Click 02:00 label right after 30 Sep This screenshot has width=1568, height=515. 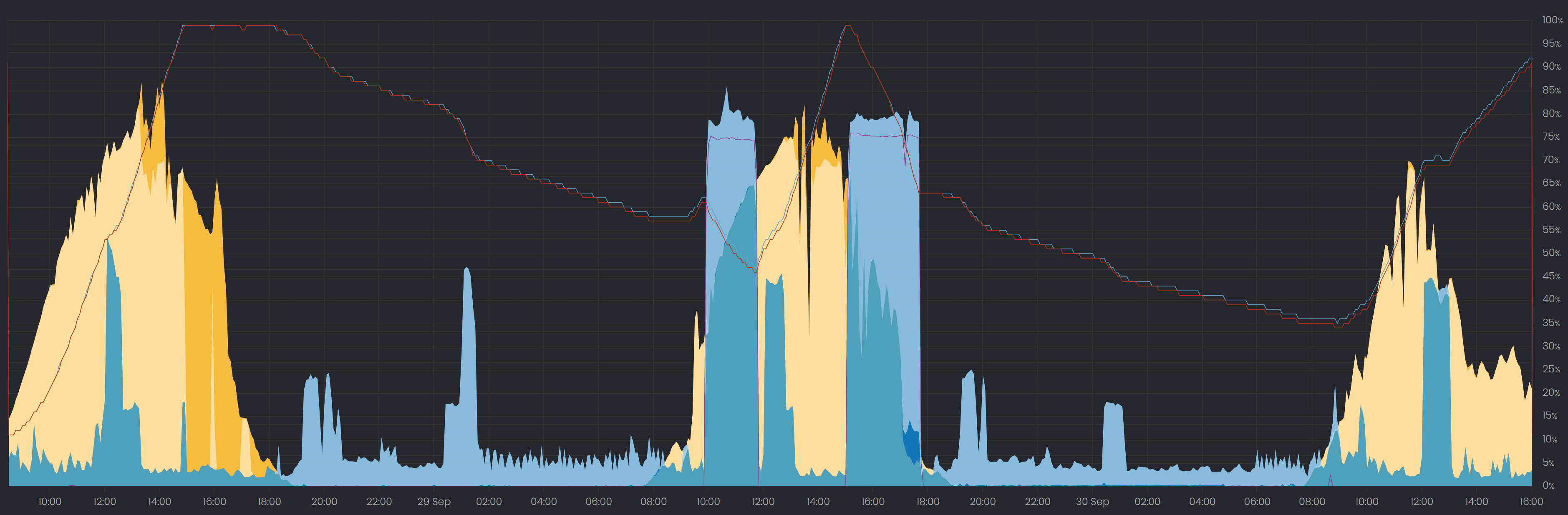[x=1147, y=502]
